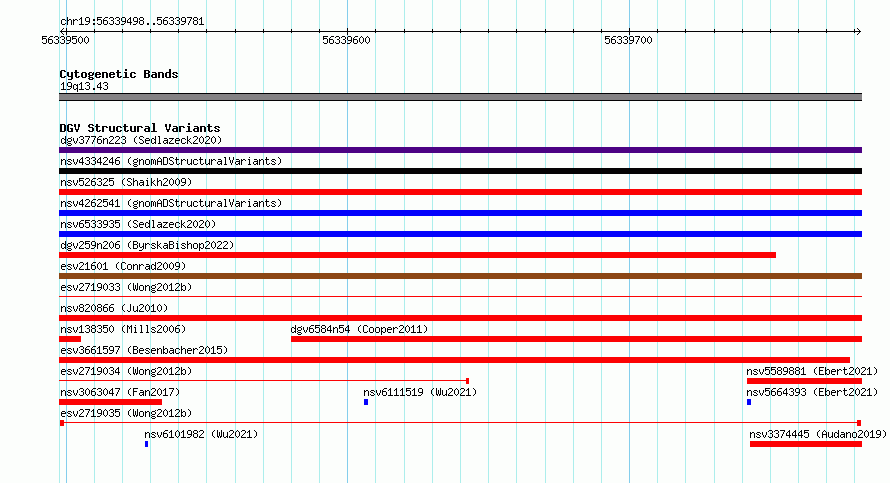Click nsv6111519 (Wu2021) label
Screen dimensions: 890x483
pyautogui.click(x=420, y=392)
